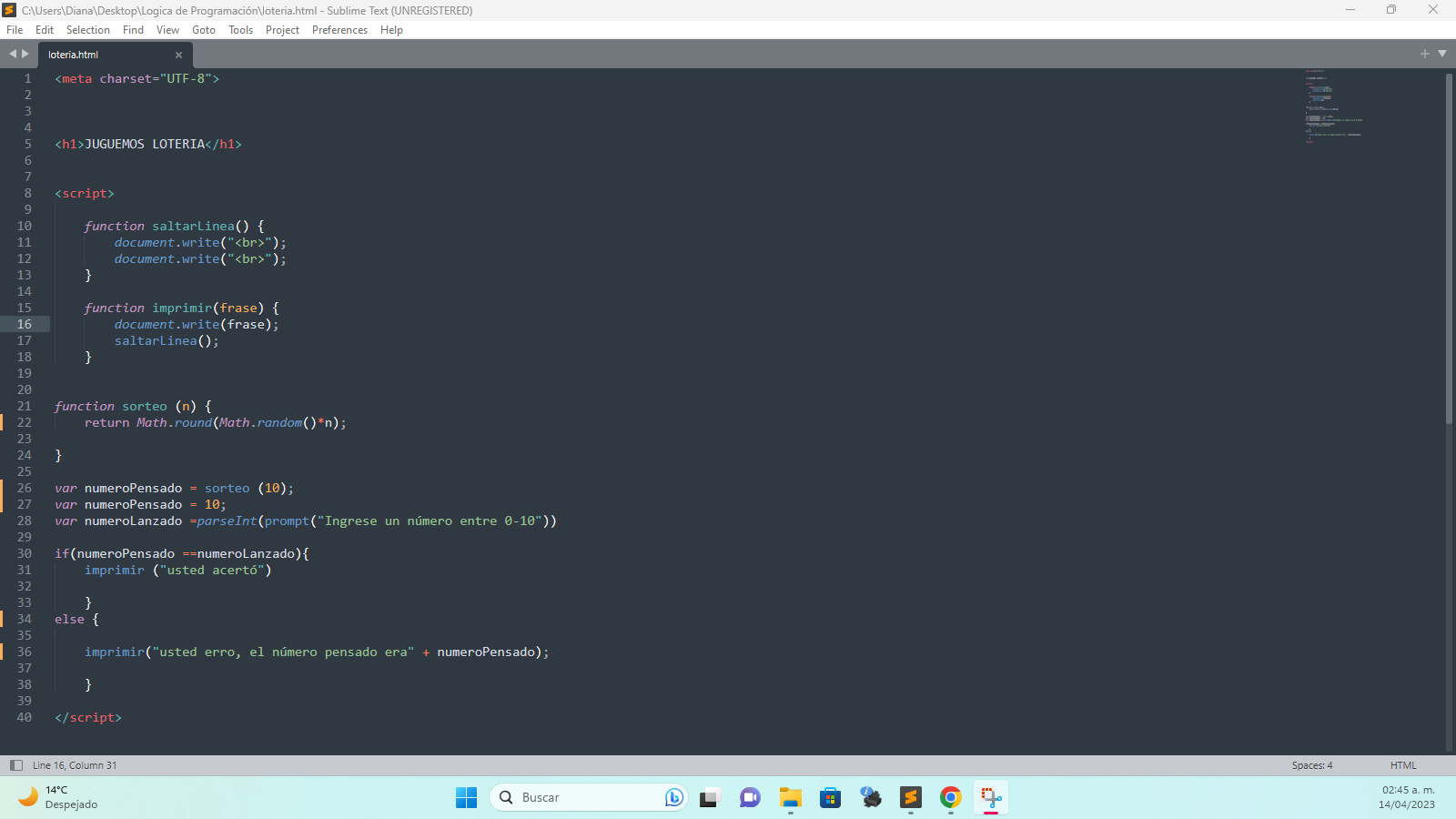Viewport: 1456px width, 819px height.
Task: Open the Chat app on the taskbar
Action: point(750,798)
